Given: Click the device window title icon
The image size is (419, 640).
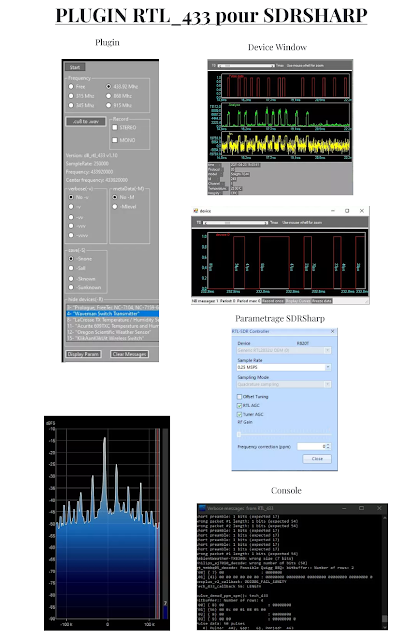Looking at the screenshot, I should pyautogui.click(x=195, y=211).
